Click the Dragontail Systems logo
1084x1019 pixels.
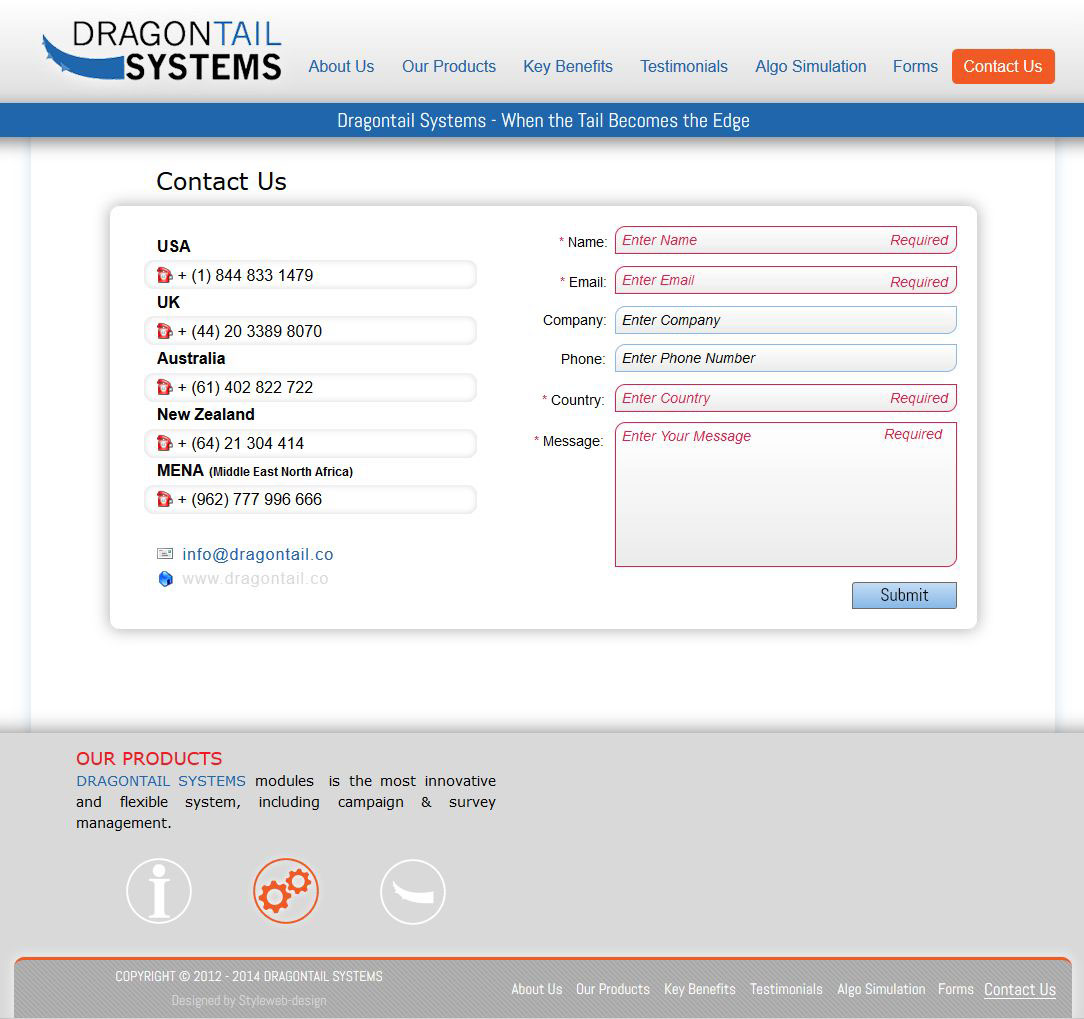(x=162, y=50)
